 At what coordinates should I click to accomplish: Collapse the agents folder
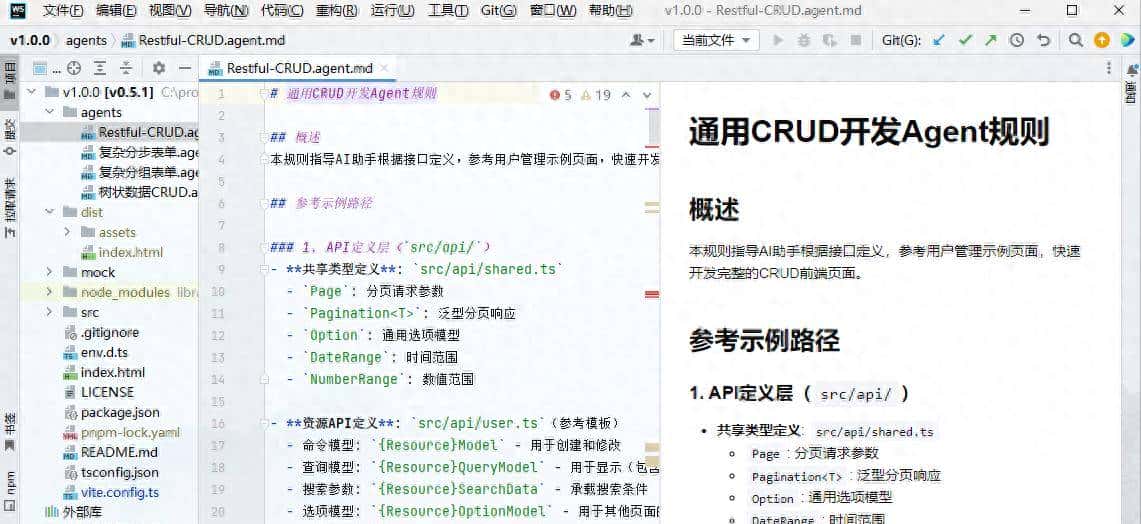[49, 112]
